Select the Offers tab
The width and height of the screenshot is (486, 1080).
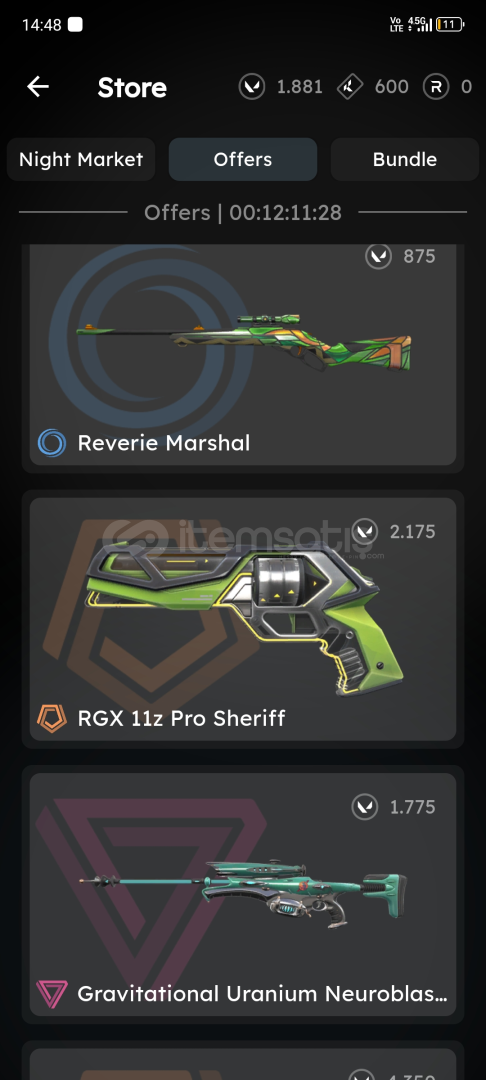[243, 159]
